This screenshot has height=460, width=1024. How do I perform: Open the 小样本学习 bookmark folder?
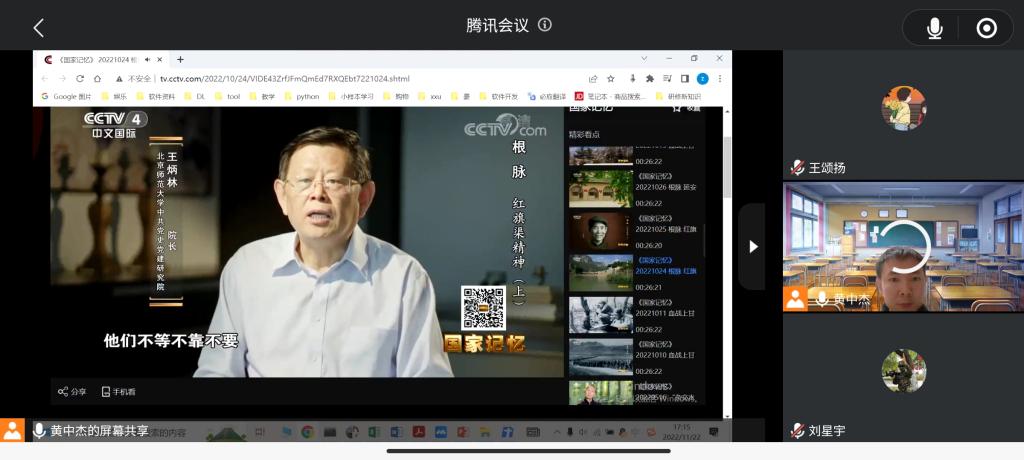[x=351, y=96]
